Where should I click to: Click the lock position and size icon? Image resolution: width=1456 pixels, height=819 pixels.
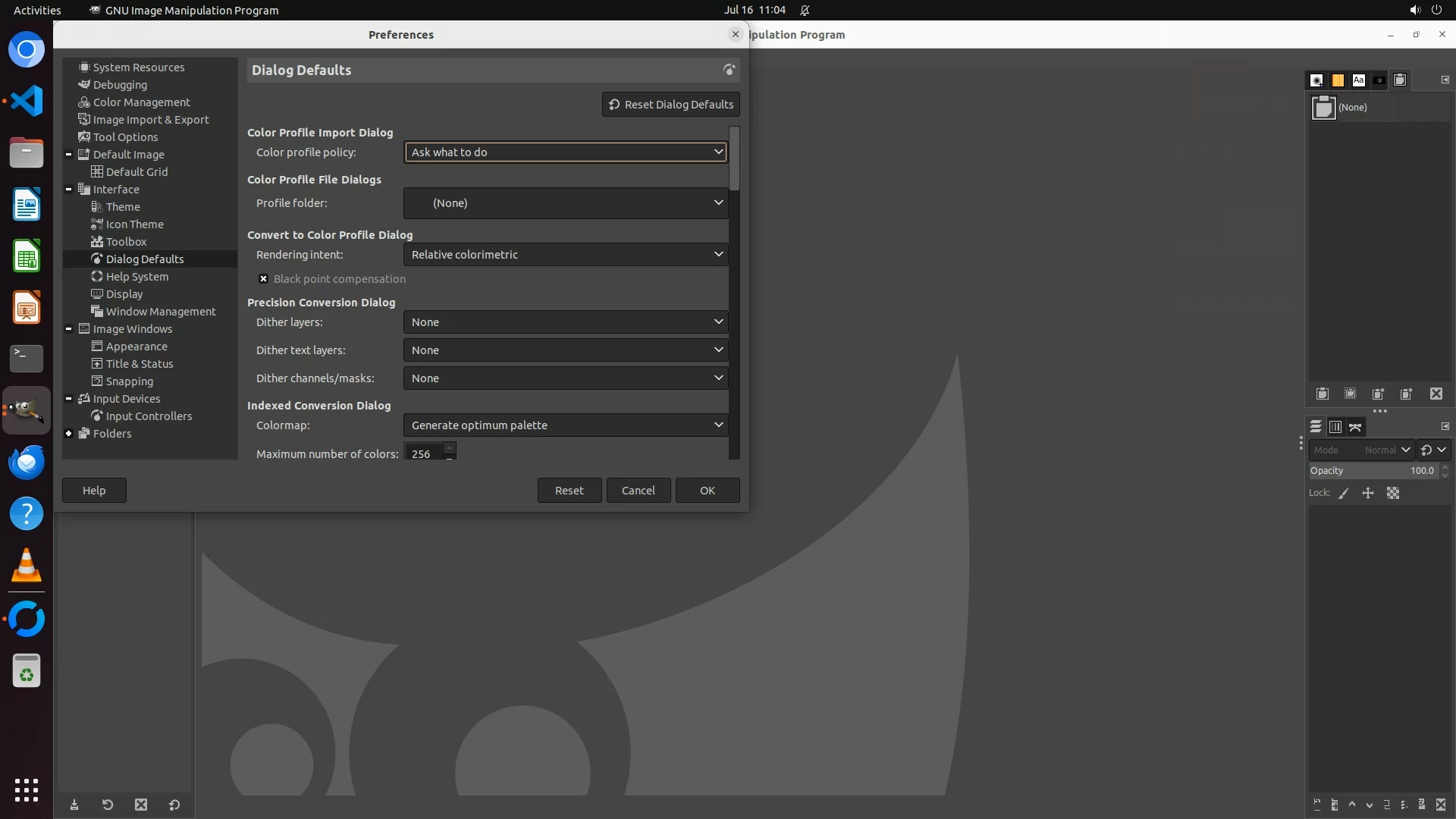click(x=1368, y=493)
